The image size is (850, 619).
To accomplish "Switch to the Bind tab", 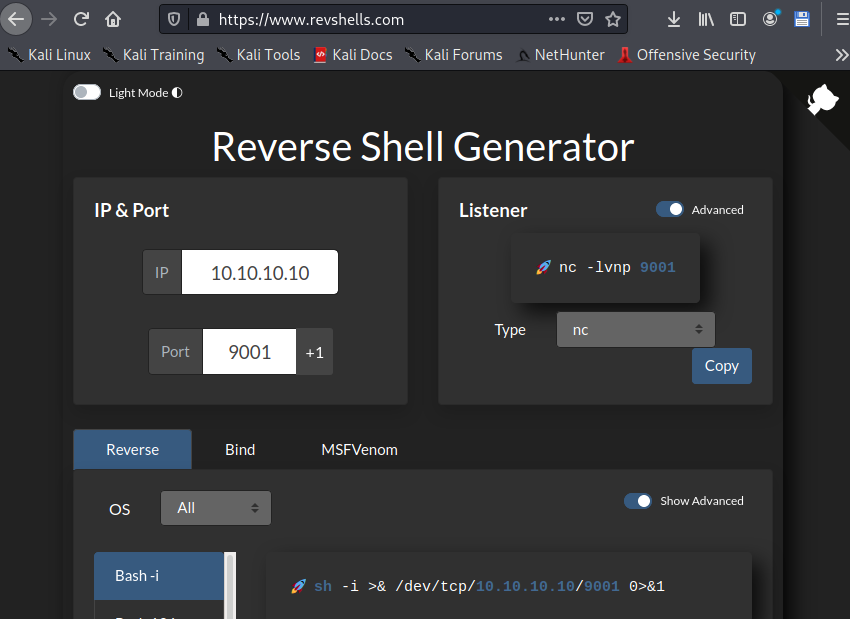I will 240,449.
